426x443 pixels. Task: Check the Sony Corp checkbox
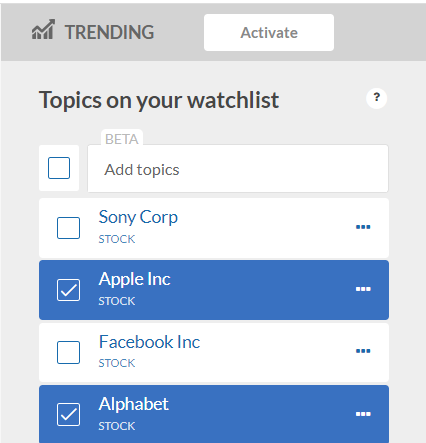68,228
